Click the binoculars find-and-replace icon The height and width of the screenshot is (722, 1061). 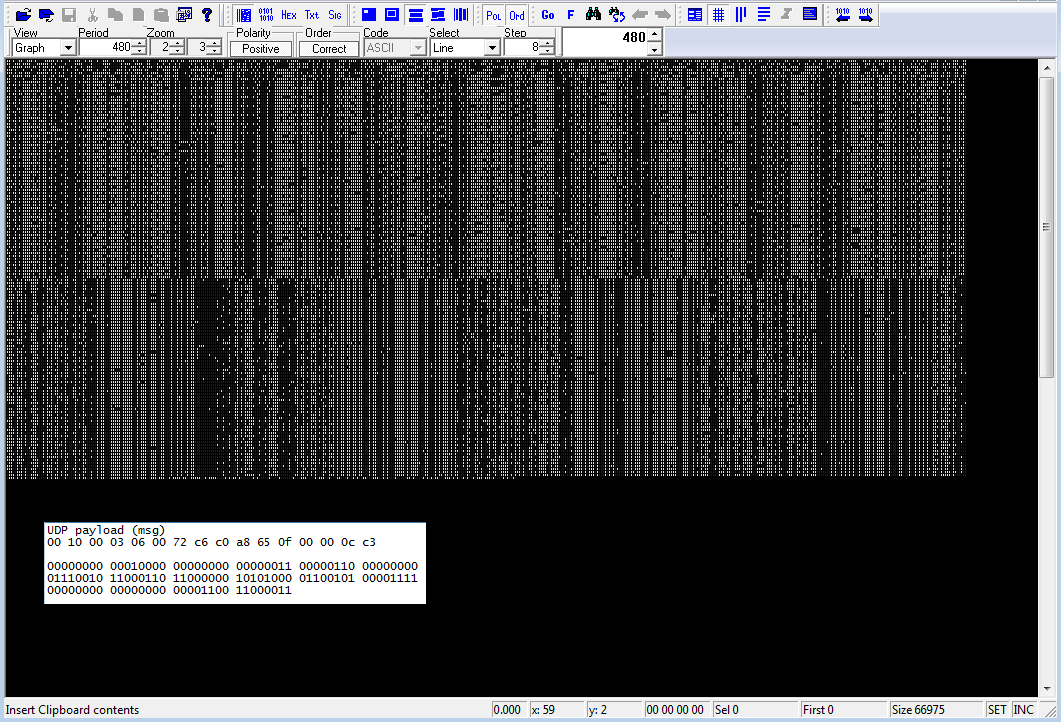coord(616,14)
